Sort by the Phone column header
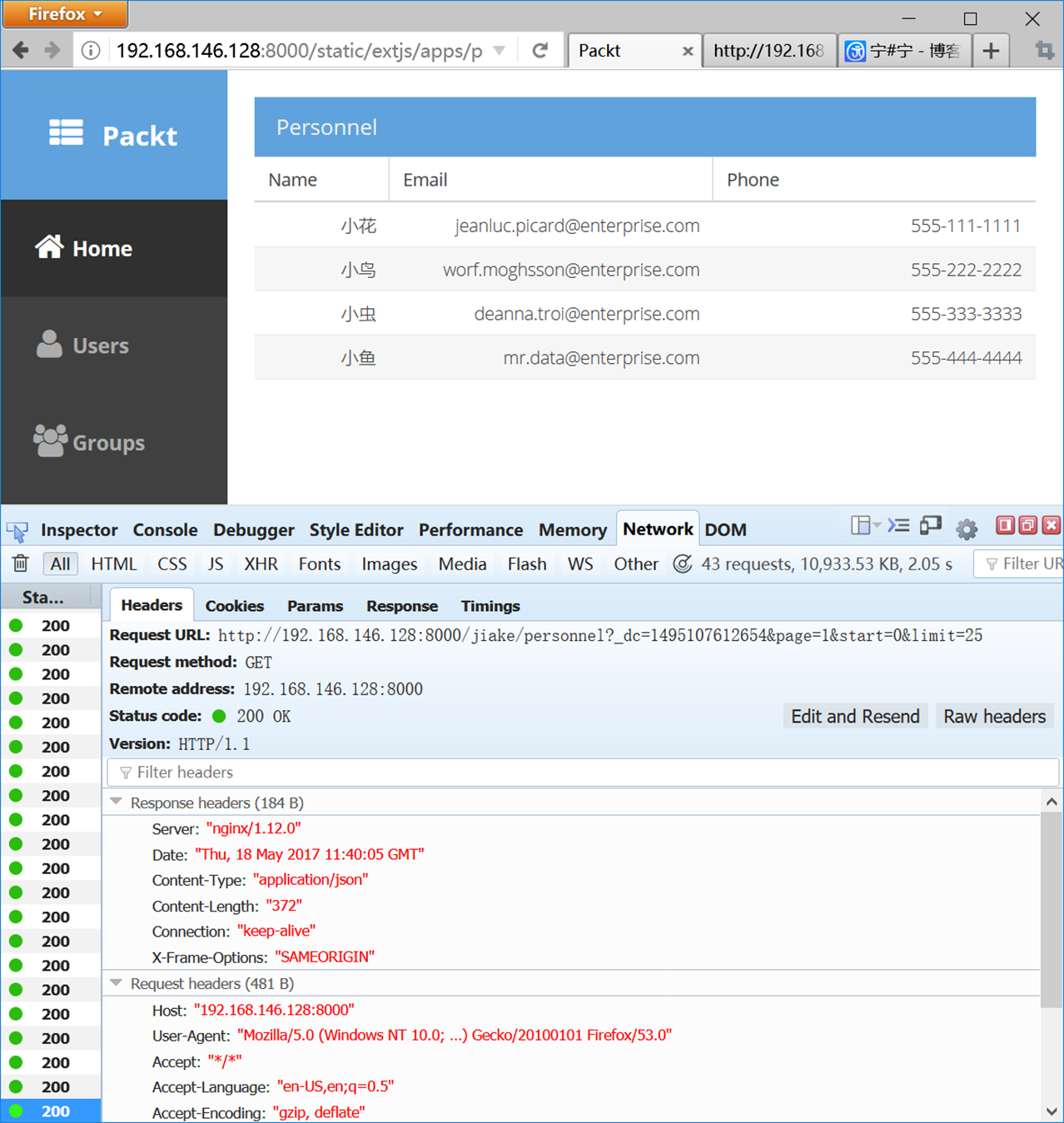Screen dimensions: 1064x1123 [874, 180]
